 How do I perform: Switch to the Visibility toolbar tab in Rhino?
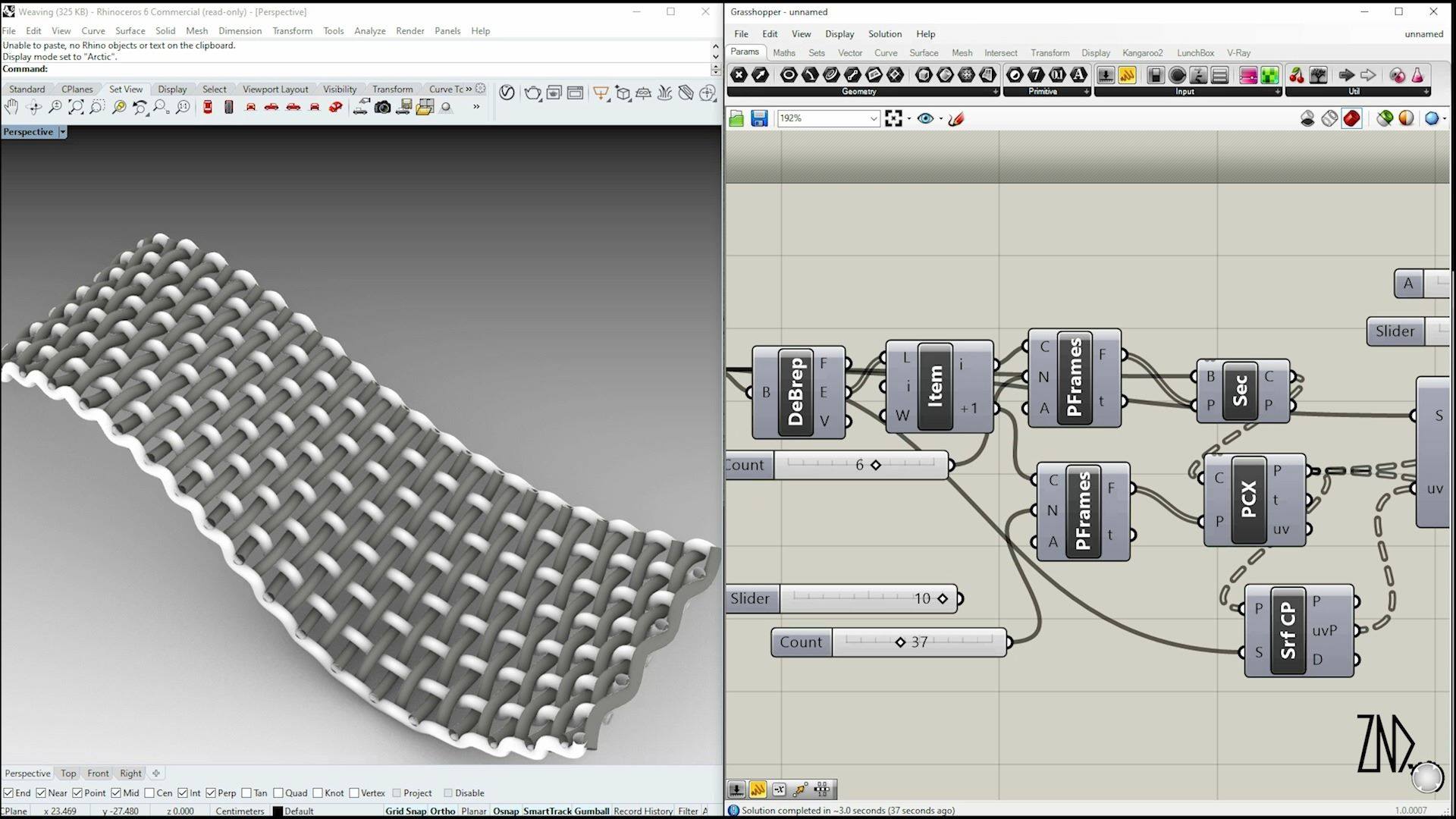coord(340,89)
